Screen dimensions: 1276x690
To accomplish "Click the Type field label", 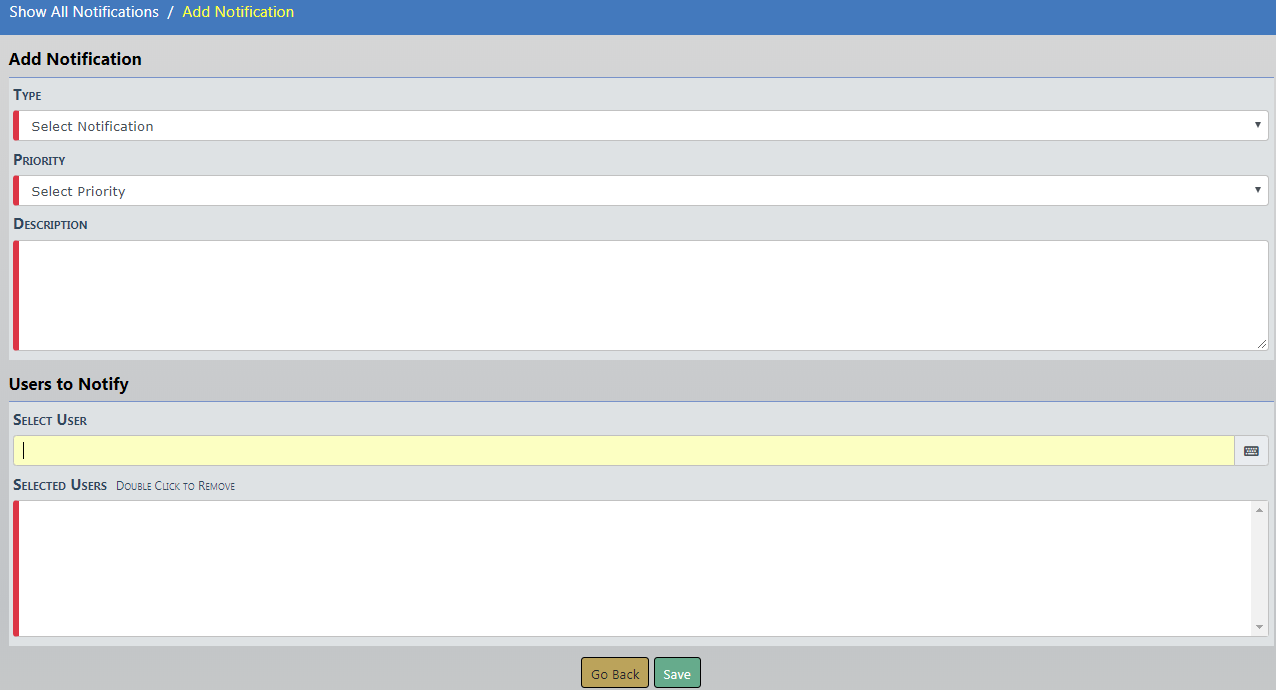I will [28, 95].
